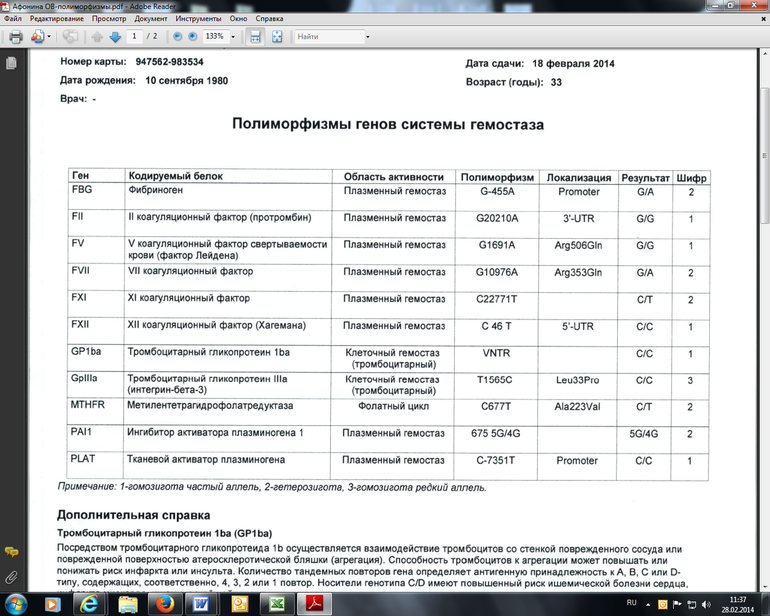Image resolution: width=770 pixels, height=616 pixels.
Task: Open the Справка menu
Action: [x=270, y=19]
